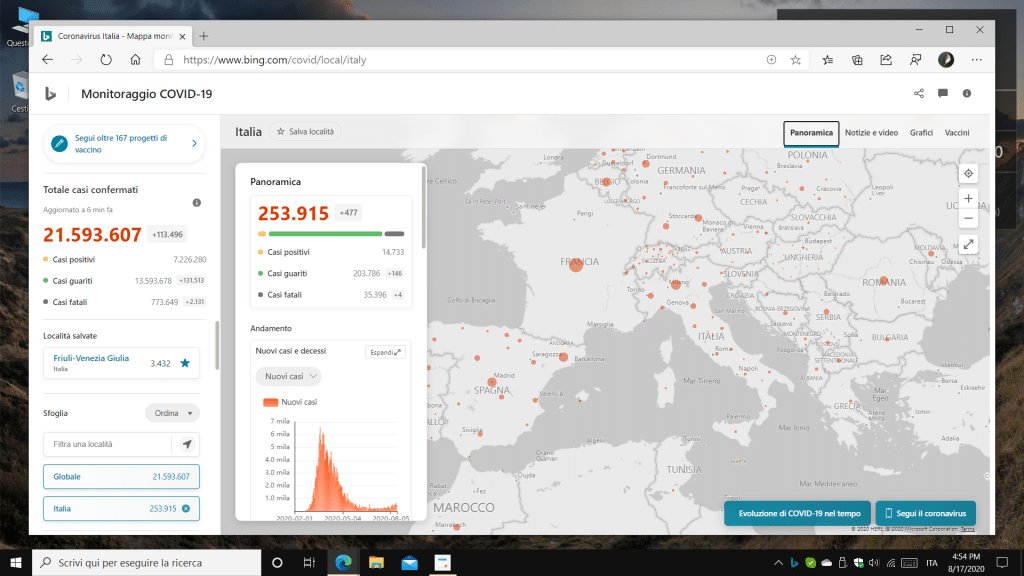Click the share icon in Bing header
Screen dimensions: 1024x576
(919, 94)
